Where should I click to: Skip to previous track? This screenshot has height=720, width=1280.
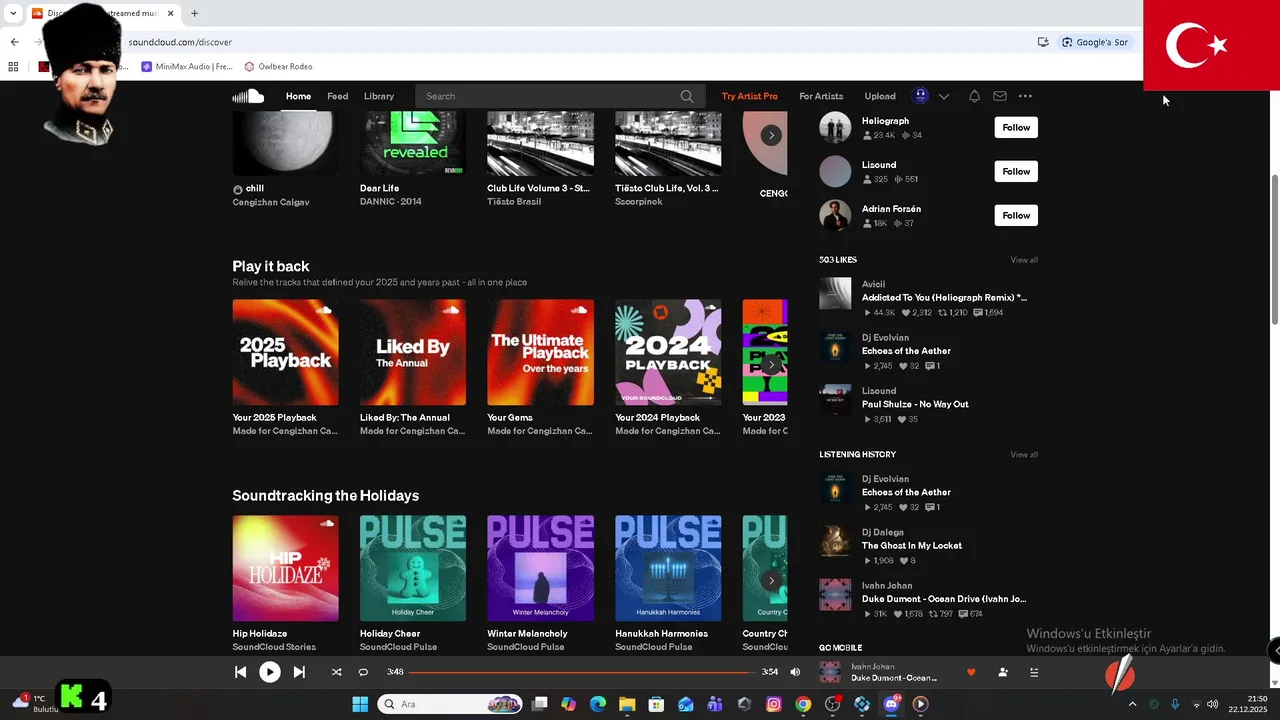[240, 672]
